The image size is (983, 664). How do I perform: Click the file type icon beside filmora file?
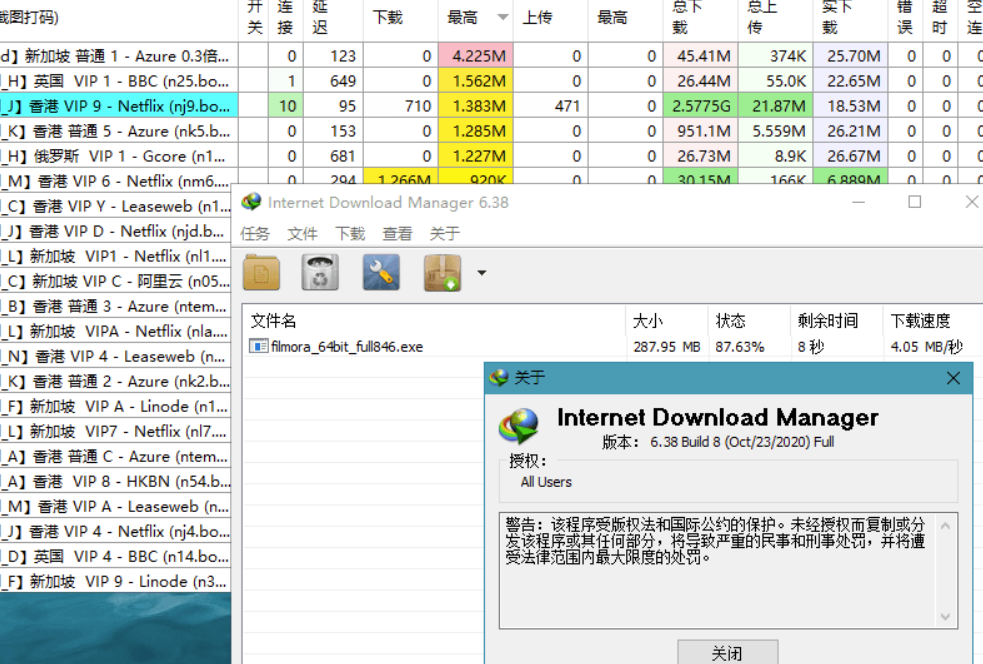[258, 346]
